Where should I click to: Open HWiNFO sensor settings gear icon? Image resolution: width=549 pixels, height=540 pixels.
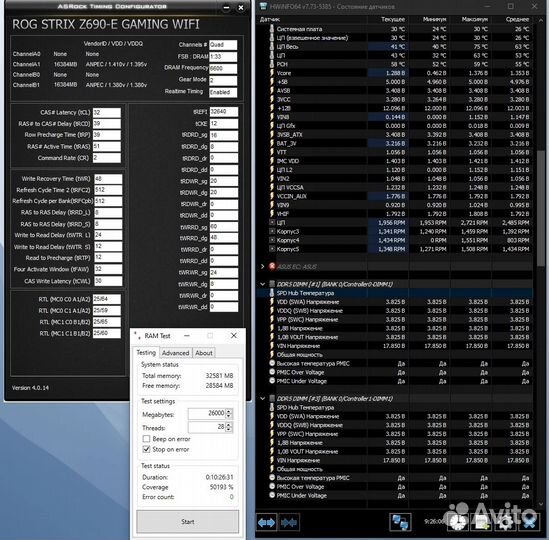coord(505,522)
